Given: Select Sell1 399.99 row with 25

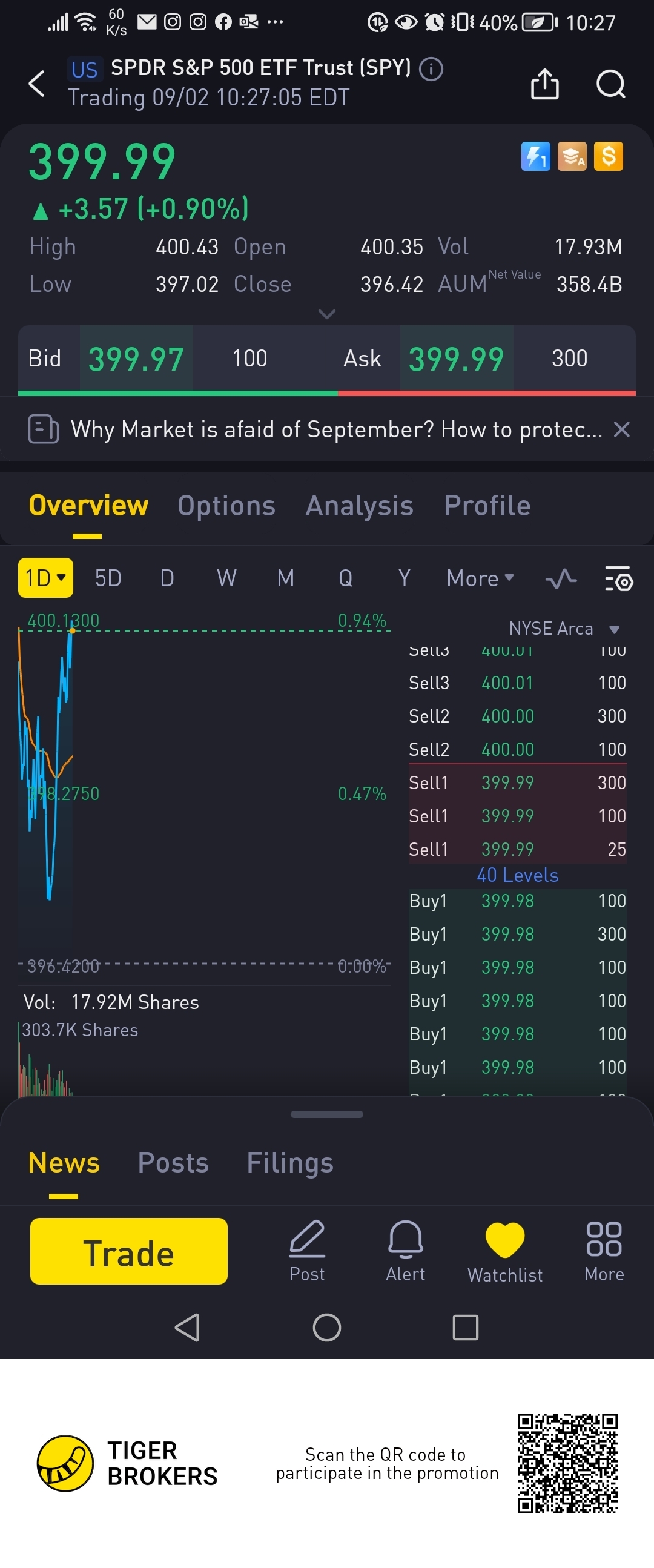Looking at the screenshot, I should (x=518, y=849).
